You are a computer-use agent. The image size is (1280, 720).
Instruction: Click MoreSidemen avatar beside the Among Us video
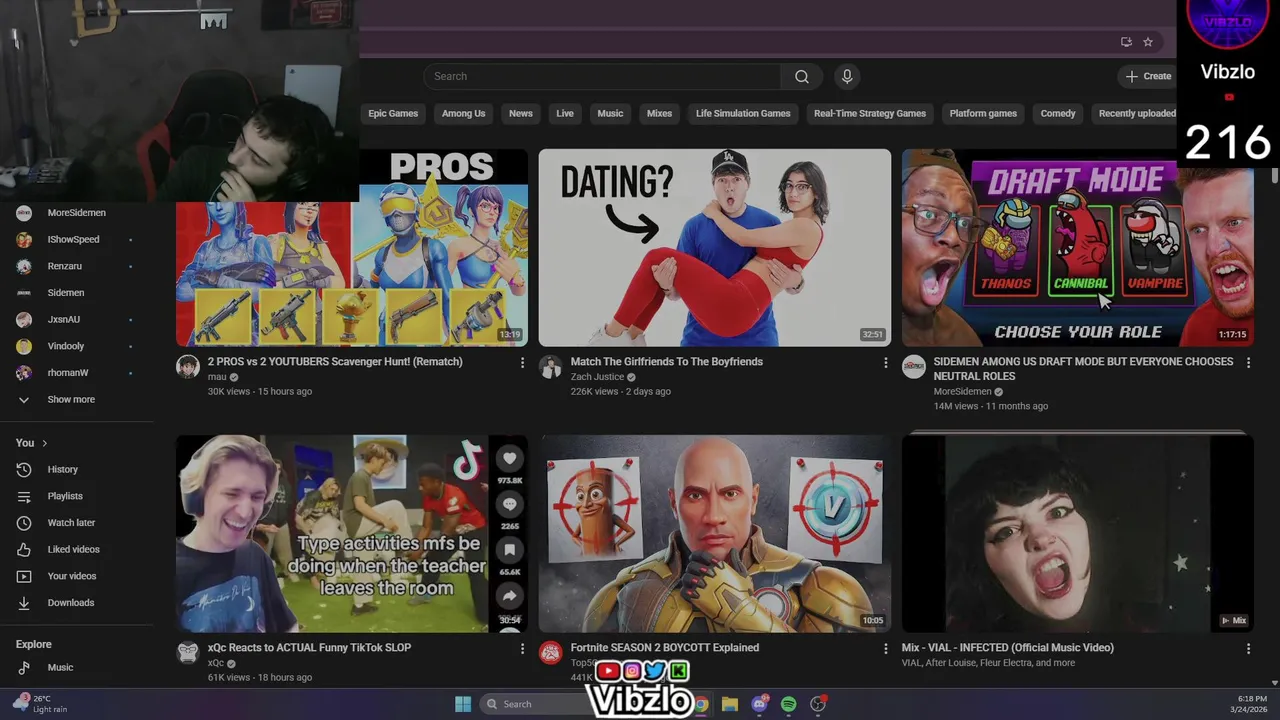pyautogui.click(x=914, y=367)
